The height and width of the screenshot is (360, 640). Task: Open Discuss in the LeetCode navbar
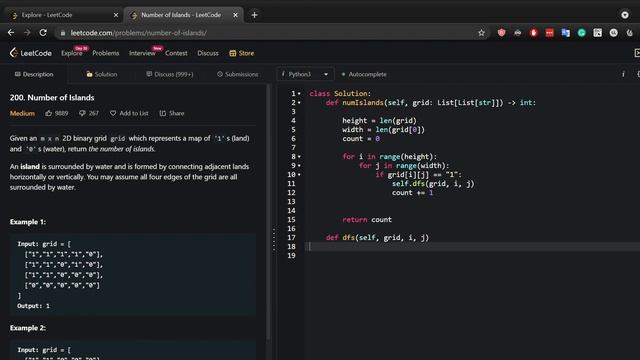point(208,53)
